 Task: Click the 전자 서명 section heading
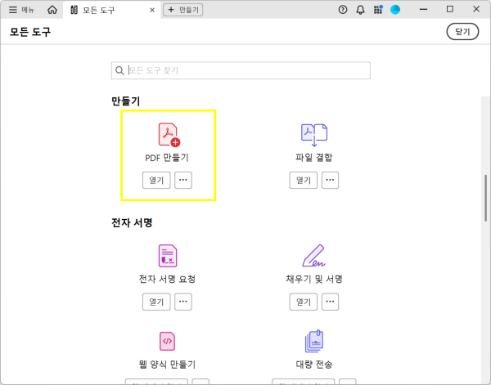pyautogui.click(x=132, y=223)
